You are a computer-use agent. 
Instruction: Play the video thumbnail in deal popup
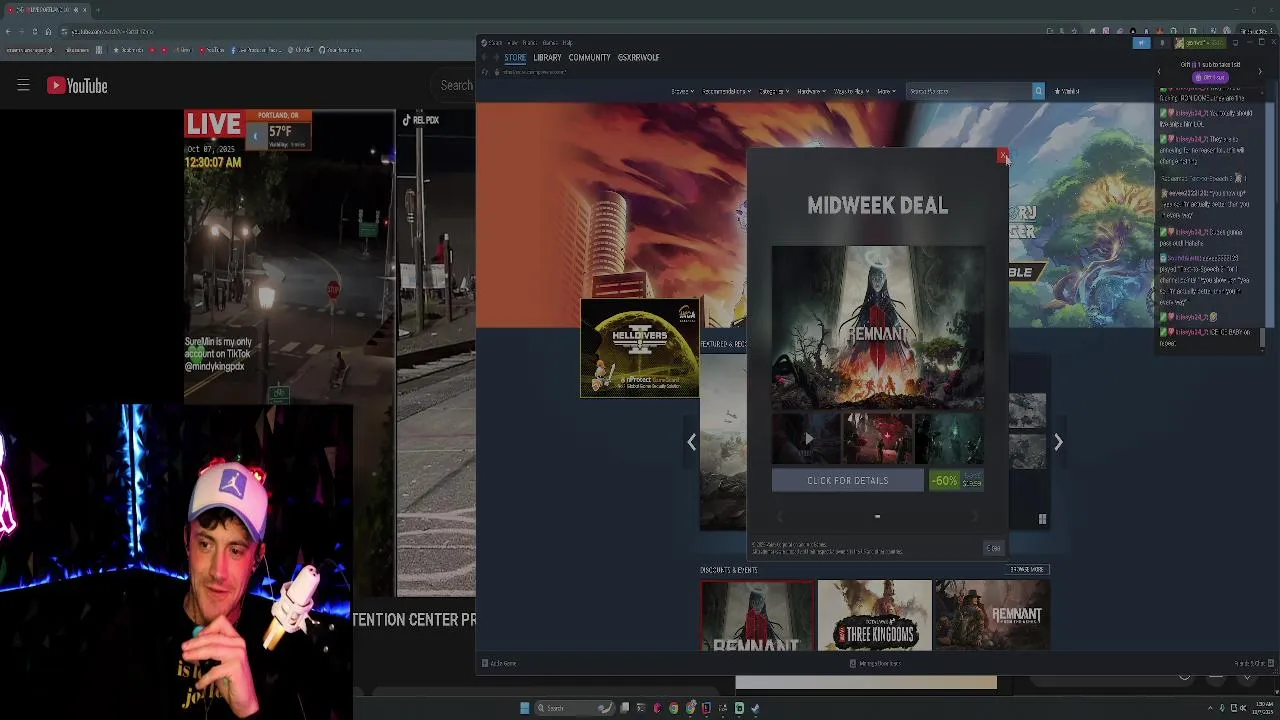(x=806, y=439)
